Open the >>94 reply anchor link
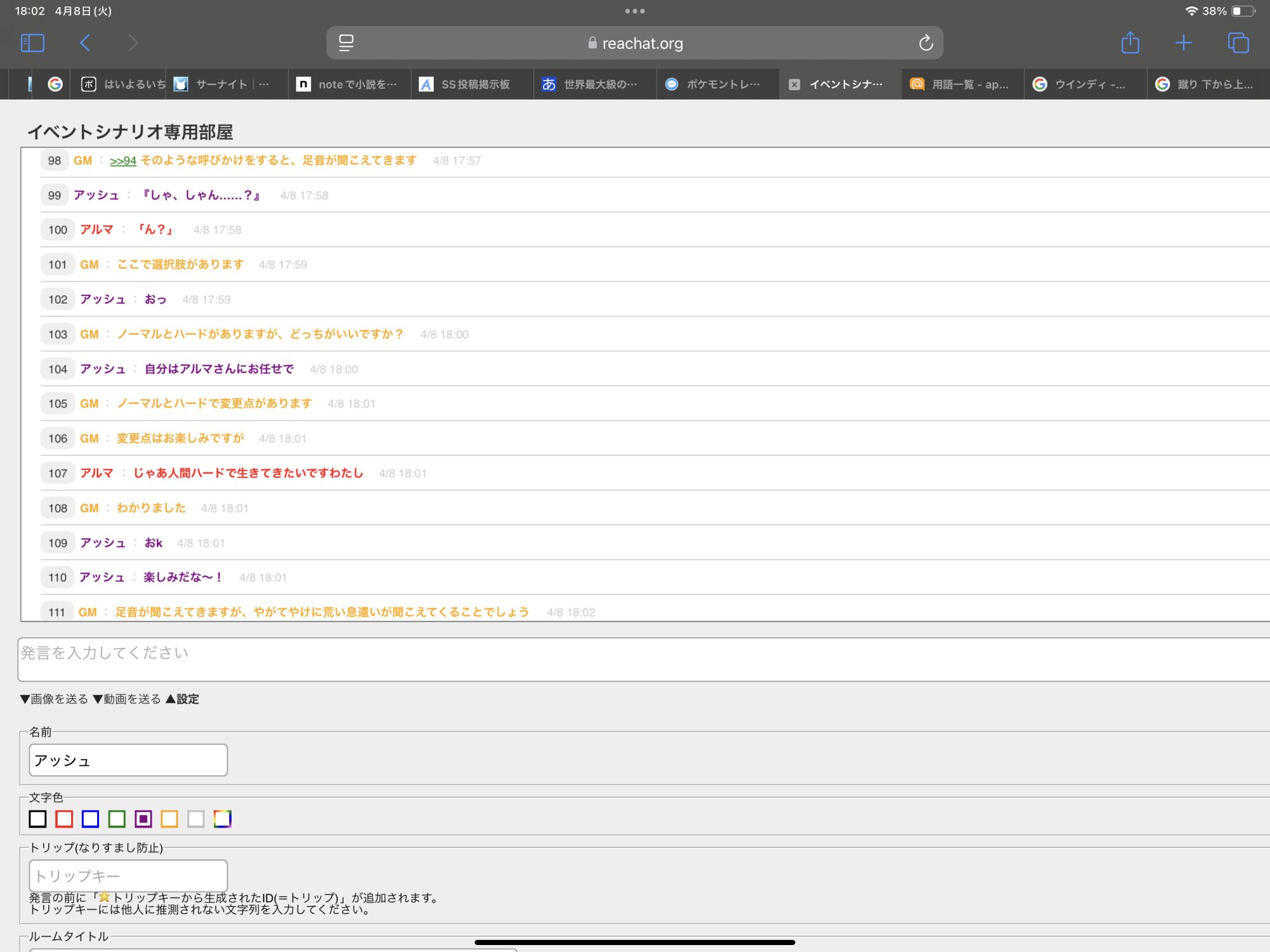 (x=123, y=161)
